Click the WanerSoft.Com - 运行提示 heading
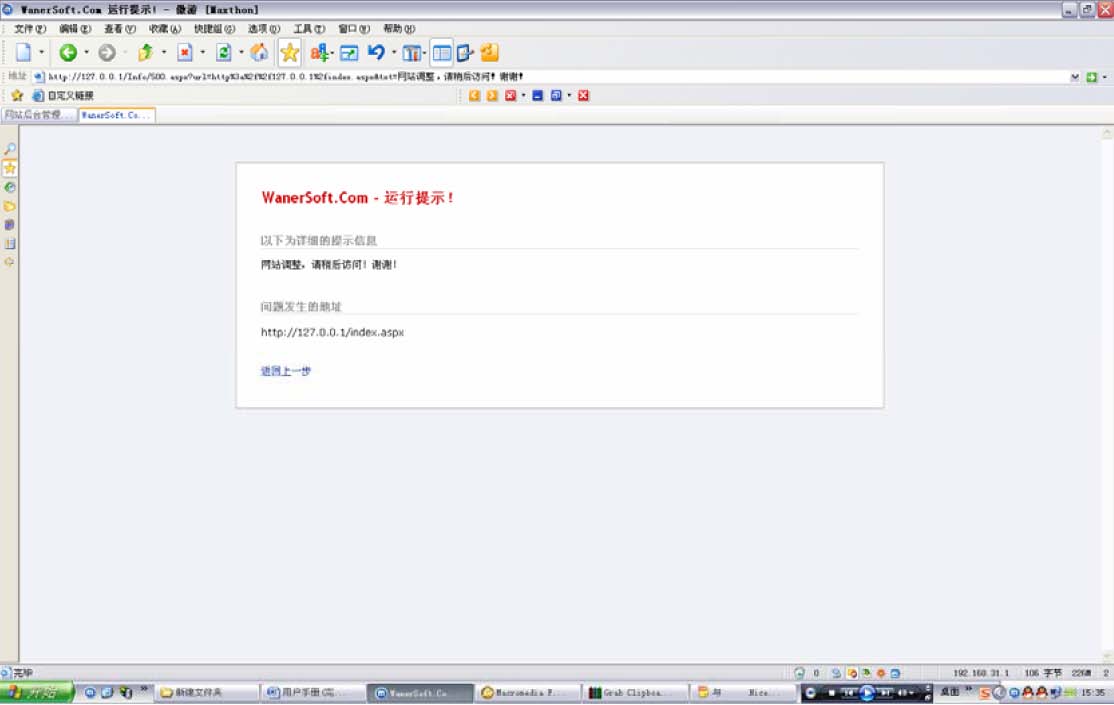 click(x=357, y=198)
